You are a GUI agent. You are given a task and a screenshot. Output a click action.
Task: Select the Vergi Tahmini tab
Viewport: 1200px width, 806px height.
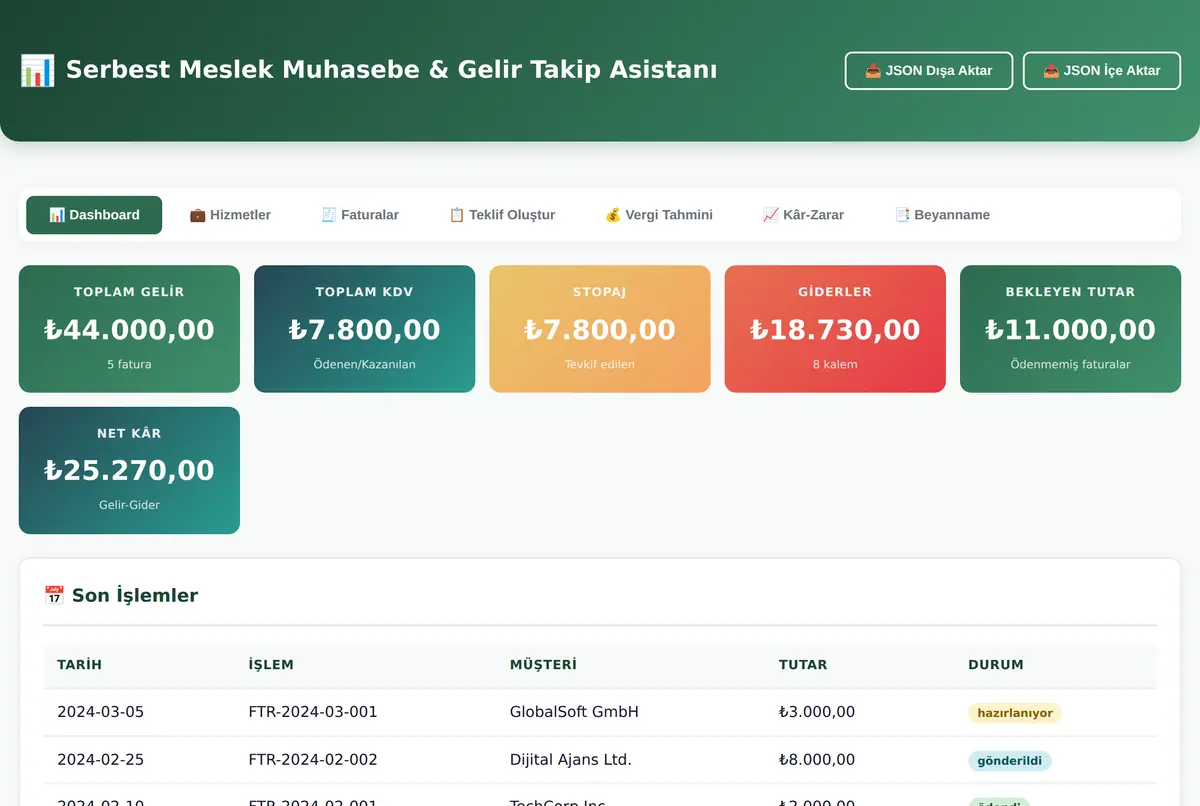(x=659, y=215)
